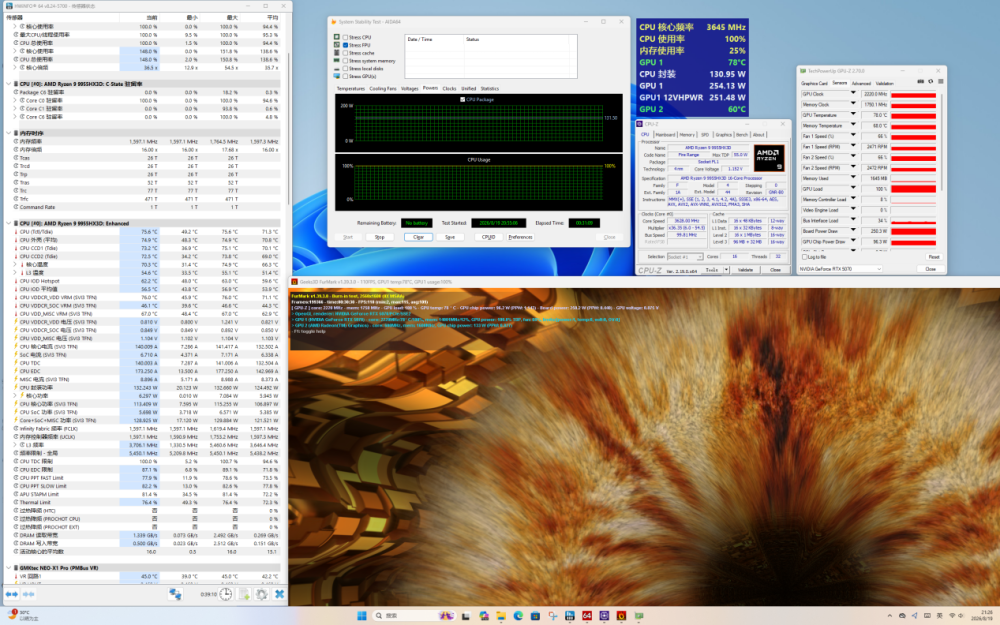
Task: Uncheck Stress FPU in AIDA64
Action: 346,45
